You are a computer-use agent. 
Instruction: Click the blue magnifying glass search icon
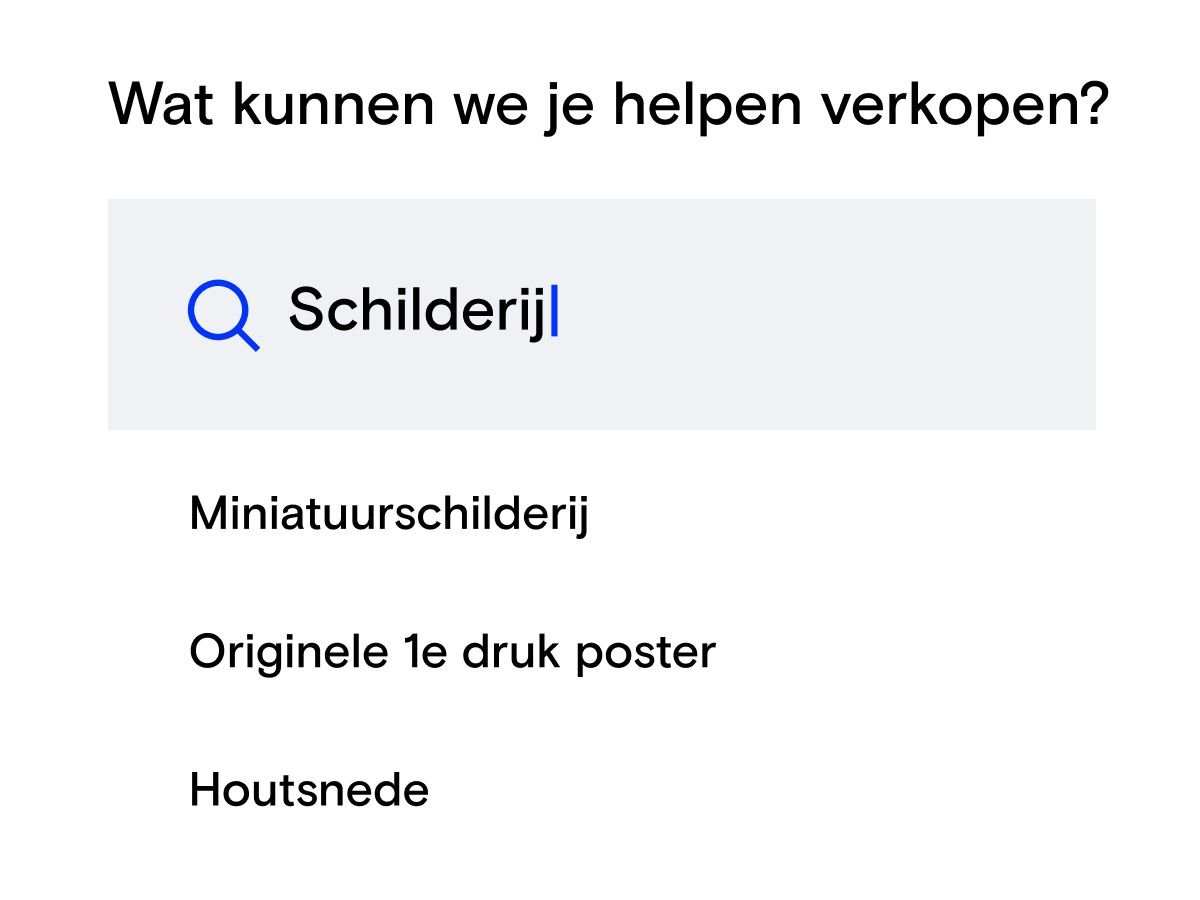pos(223,314)
